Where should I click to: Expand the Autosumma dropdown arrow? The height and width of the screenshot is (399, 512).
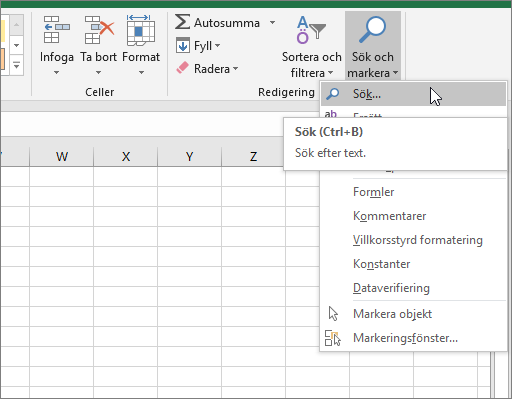[272, 22]
